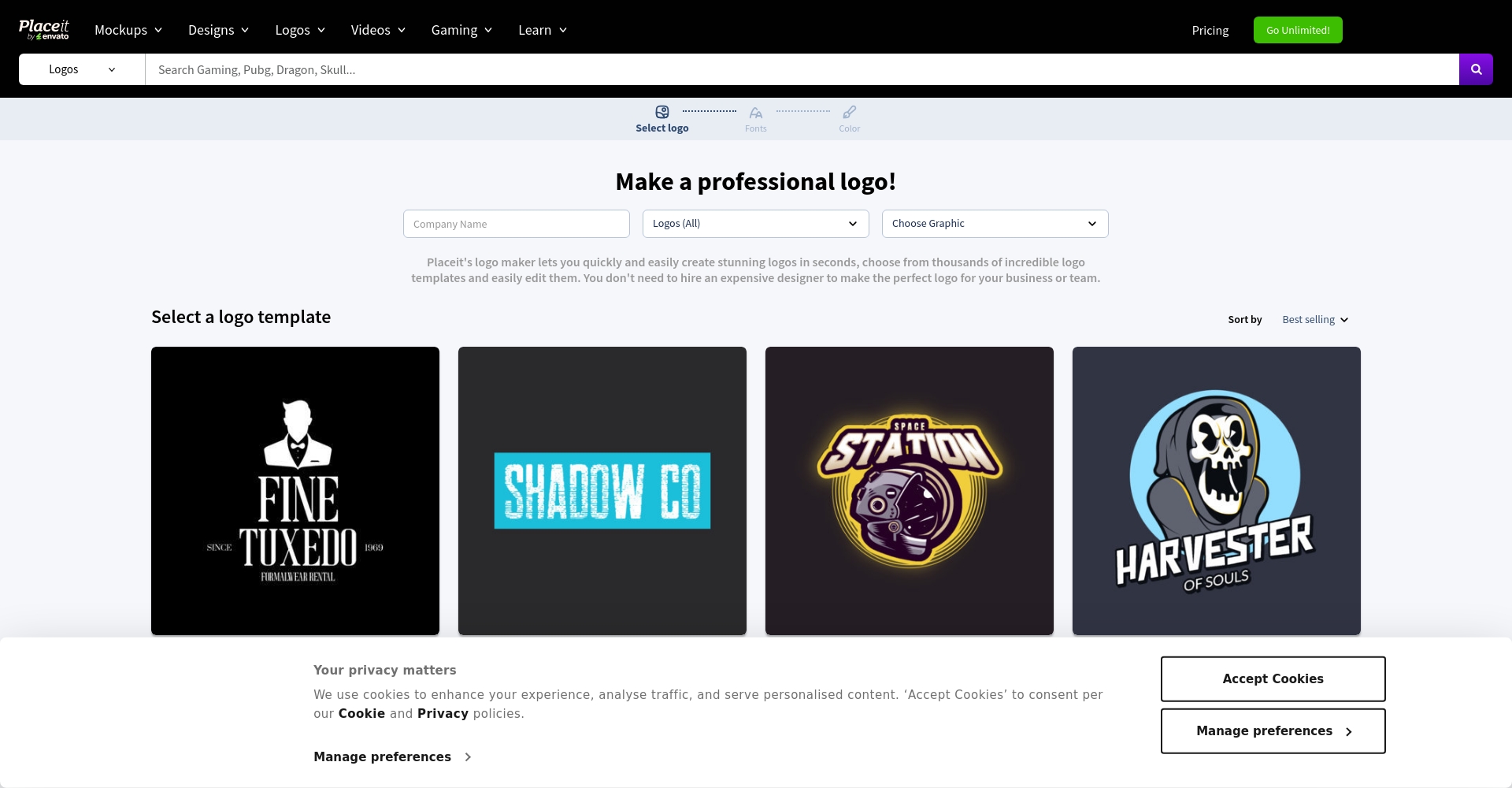The height and width of the screenshot is (788, 1512).
Task: Expand the Gaming navigation menu
Action: click(461, 30)
